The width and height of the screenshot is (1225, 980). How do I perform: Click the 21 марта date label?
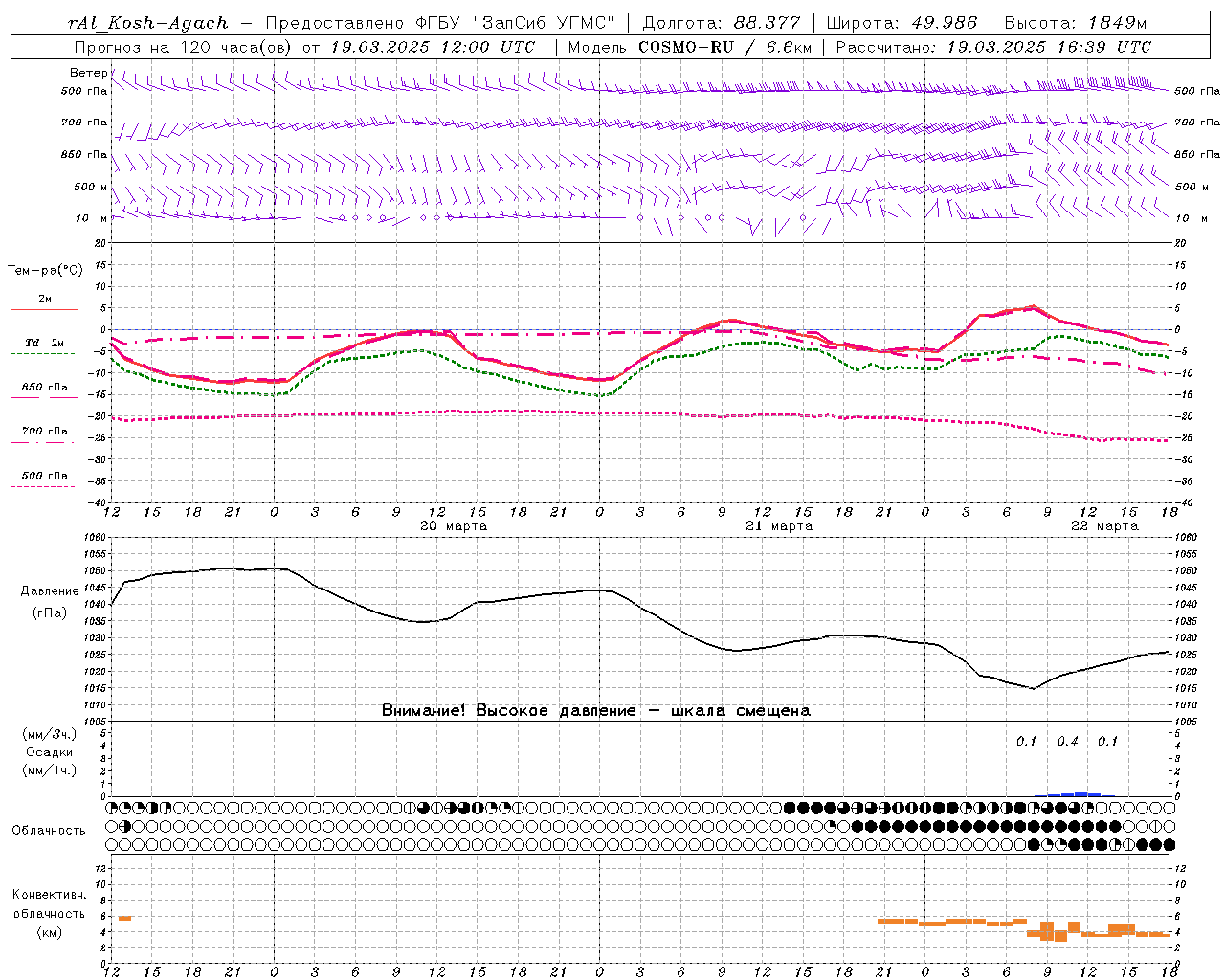(x=779, y=526)
